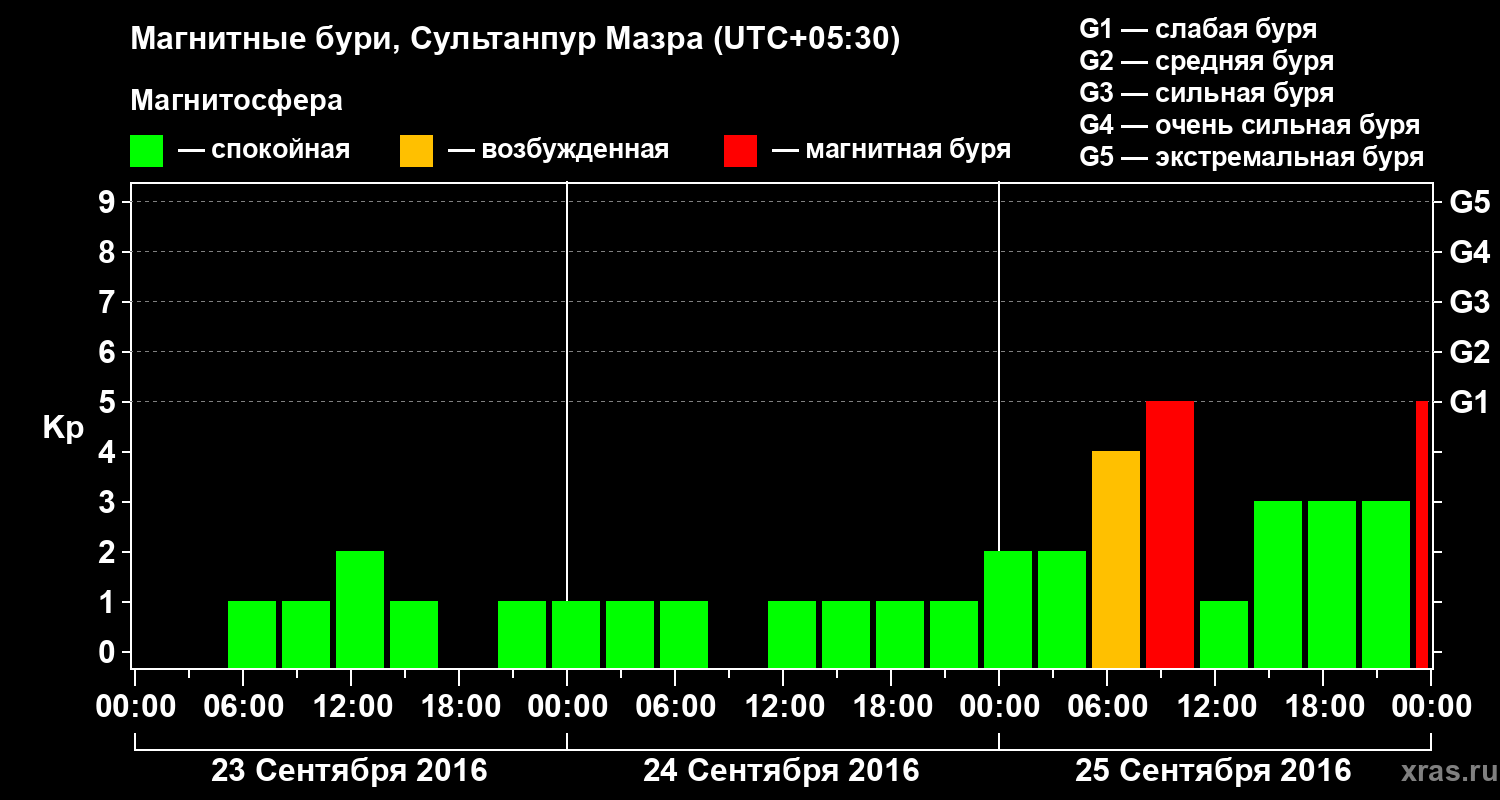The width and height of the screenshot is (1500, 800).
Task: Click the 'G3' label on the right axis
Action: [x=1469, y=302]
